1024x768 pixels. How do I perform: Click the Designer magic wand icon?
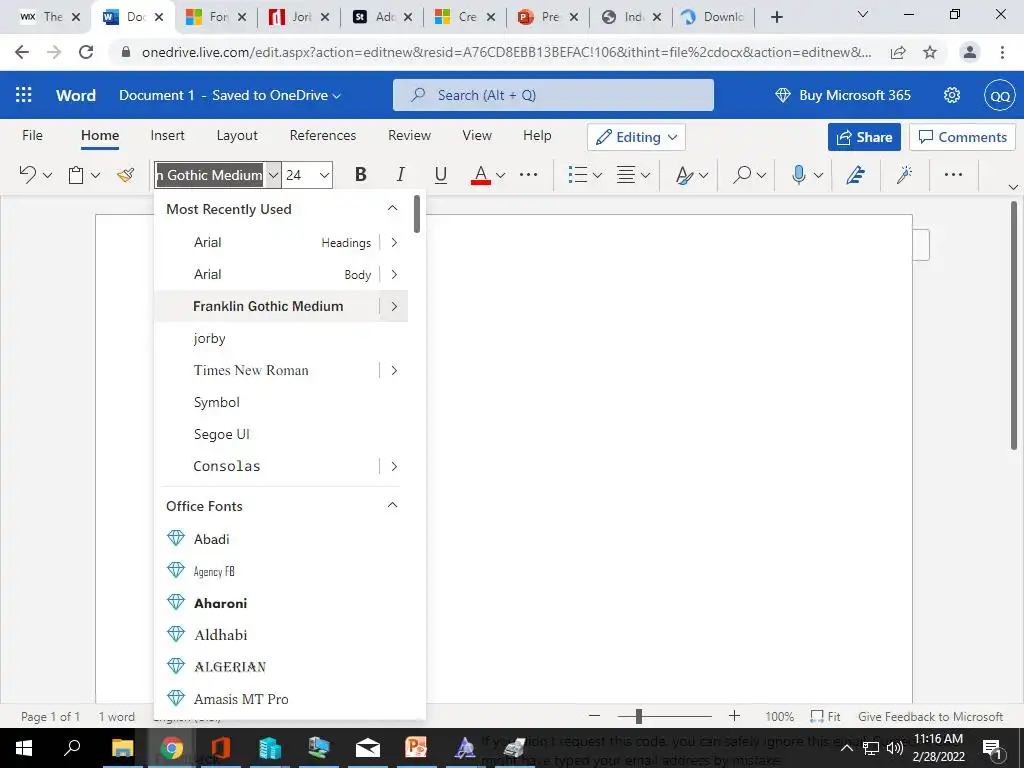click(x=904, y=175)
